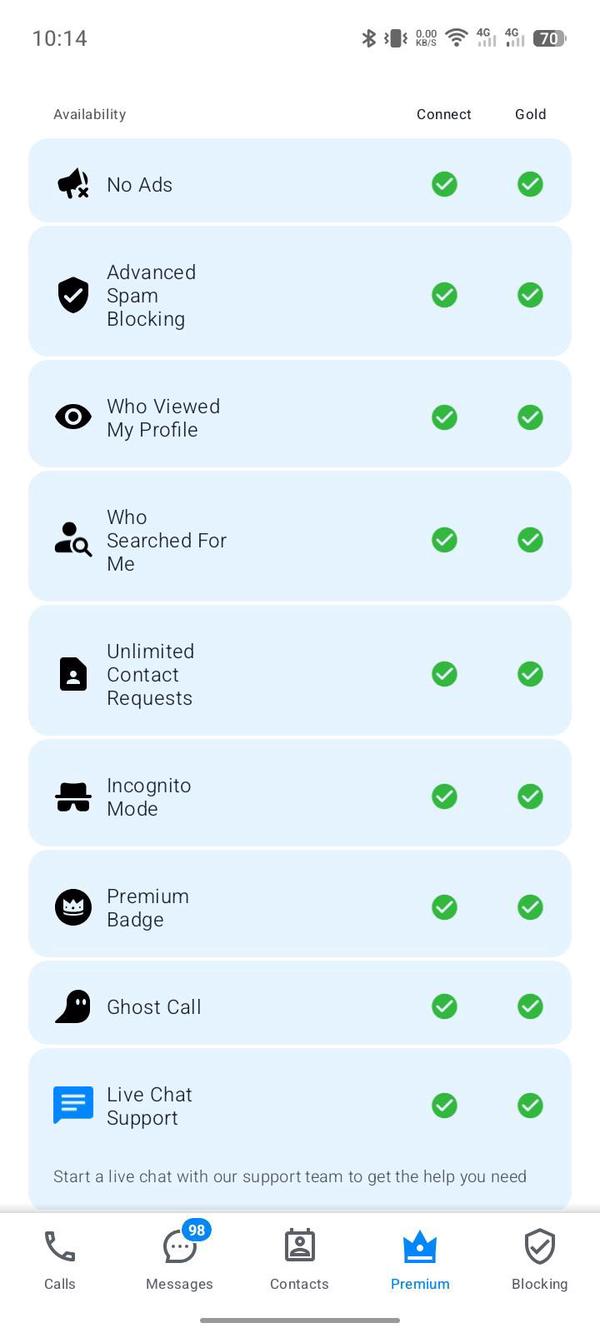Tap the Who Viewed My Profile eye icon
The image size is (600, 1333).
(73, 417)
